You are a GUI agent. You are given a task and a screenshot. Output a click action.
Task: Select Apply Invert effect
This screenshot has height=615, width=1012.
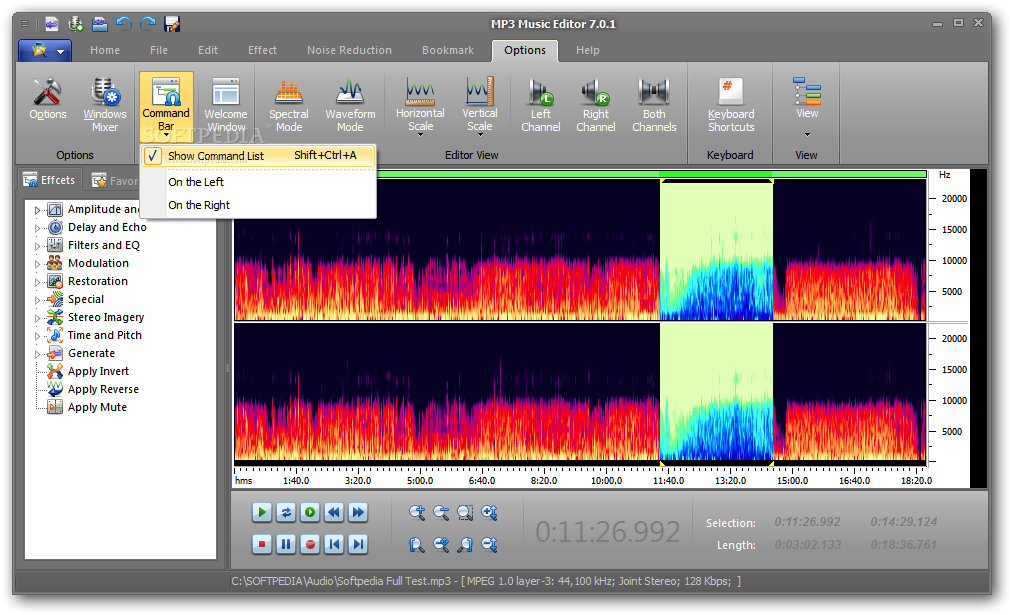tap(98, 371)
